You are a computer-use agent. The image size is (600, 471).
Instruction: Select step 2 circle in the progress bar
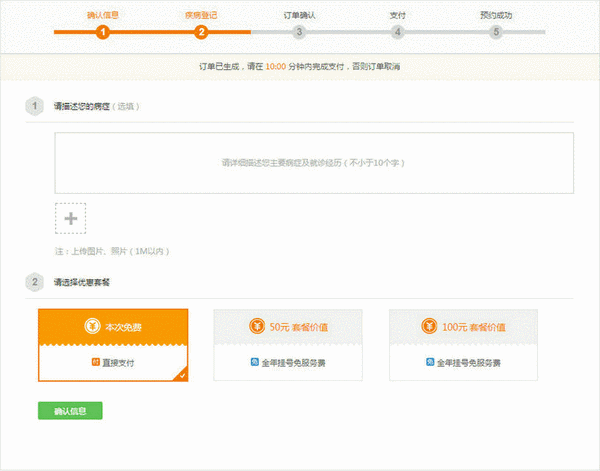pyautogui.click(x=201, y=32)
